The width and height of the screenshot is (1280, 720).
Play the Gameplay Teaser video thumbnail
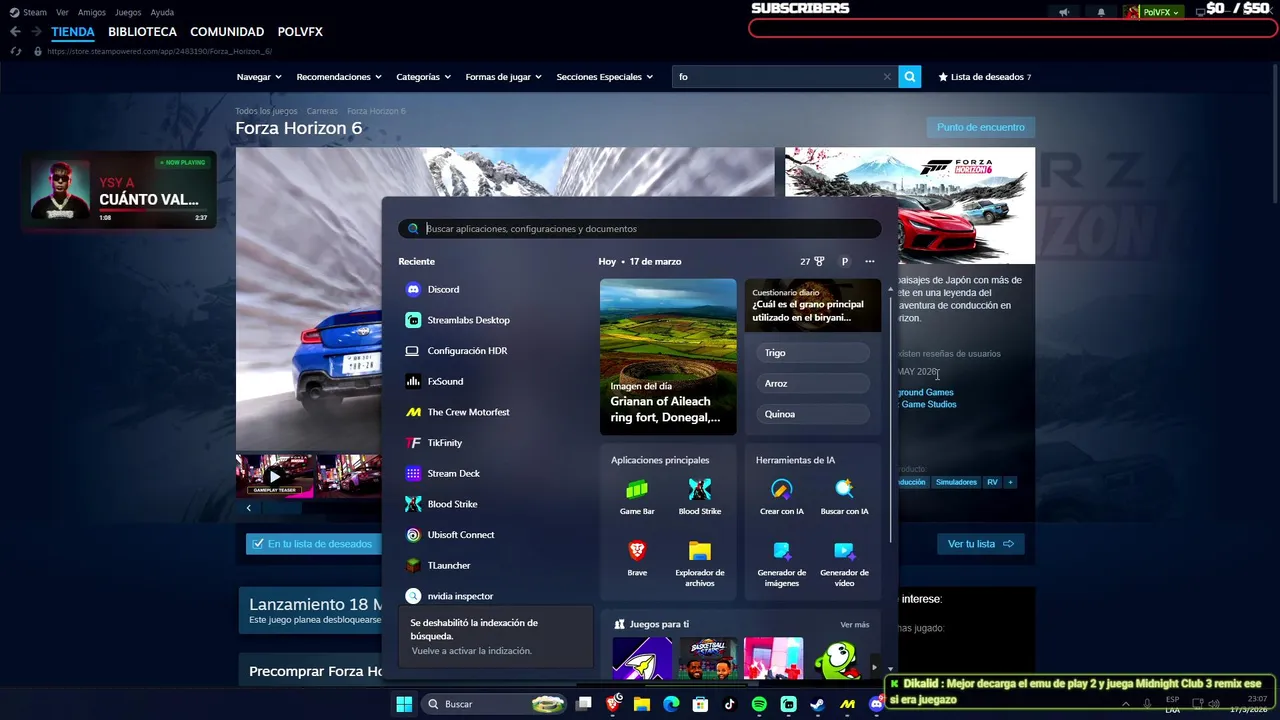click(275, 475)
